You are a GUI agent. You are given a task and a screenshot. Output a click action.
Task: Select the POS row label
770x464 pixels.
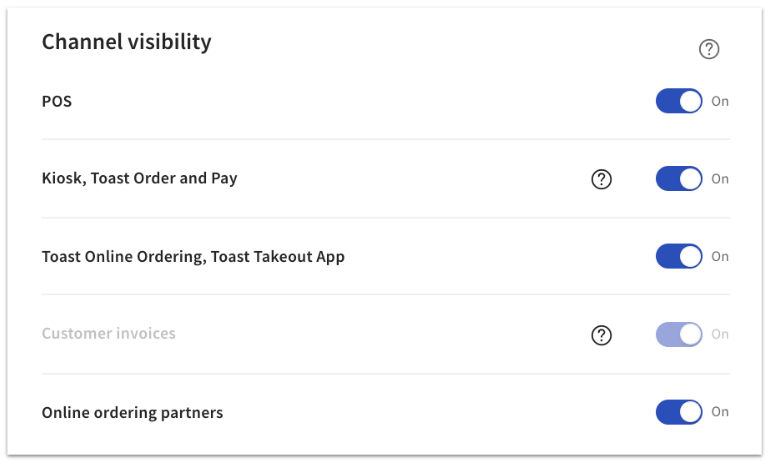point(56,101)
